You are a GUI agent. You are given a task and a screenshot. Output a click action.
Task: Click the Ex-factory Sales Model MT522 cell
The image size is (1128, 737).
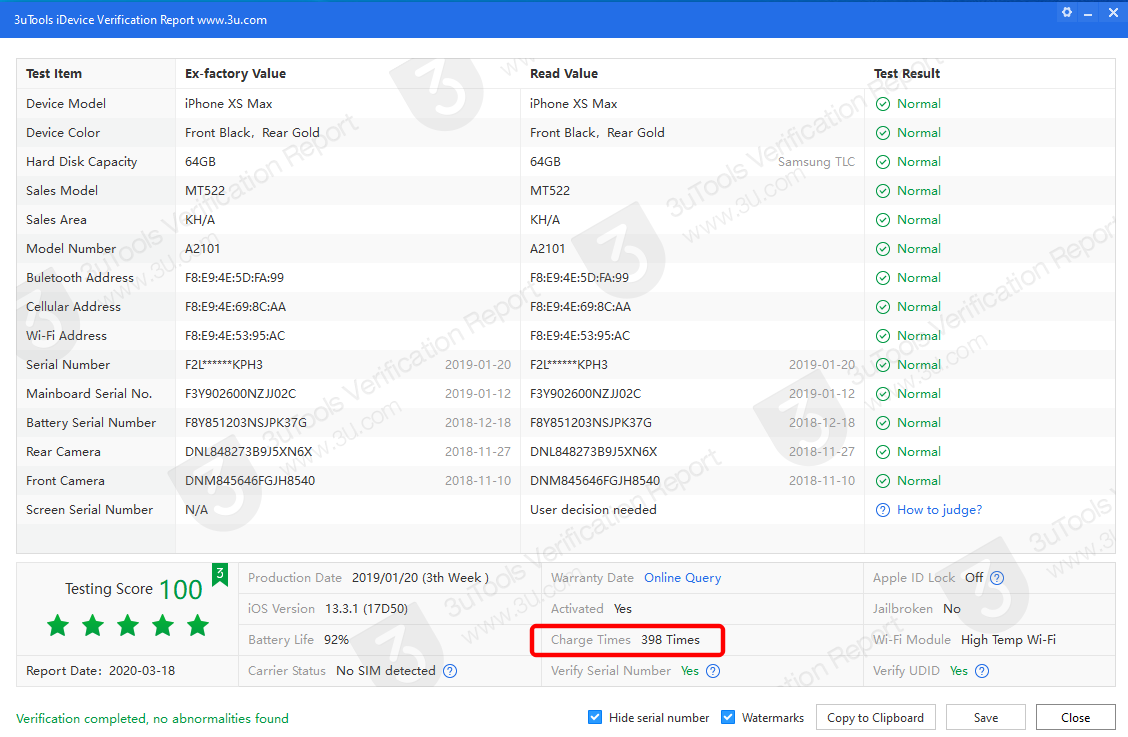(x=205, y=191)
